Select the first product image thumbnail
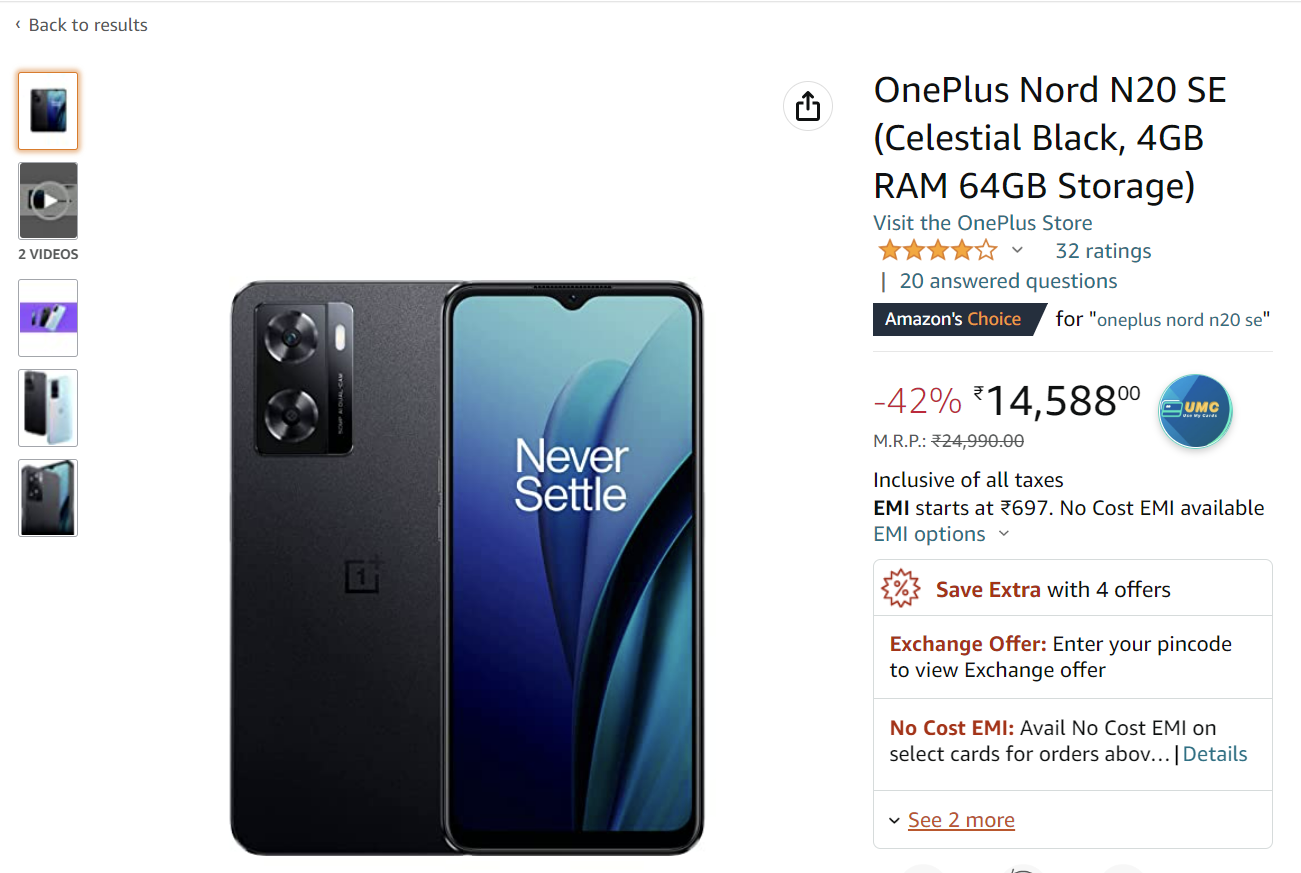Image resolution: width=1301 pixels, height=873 pixels. coord(47,110)
